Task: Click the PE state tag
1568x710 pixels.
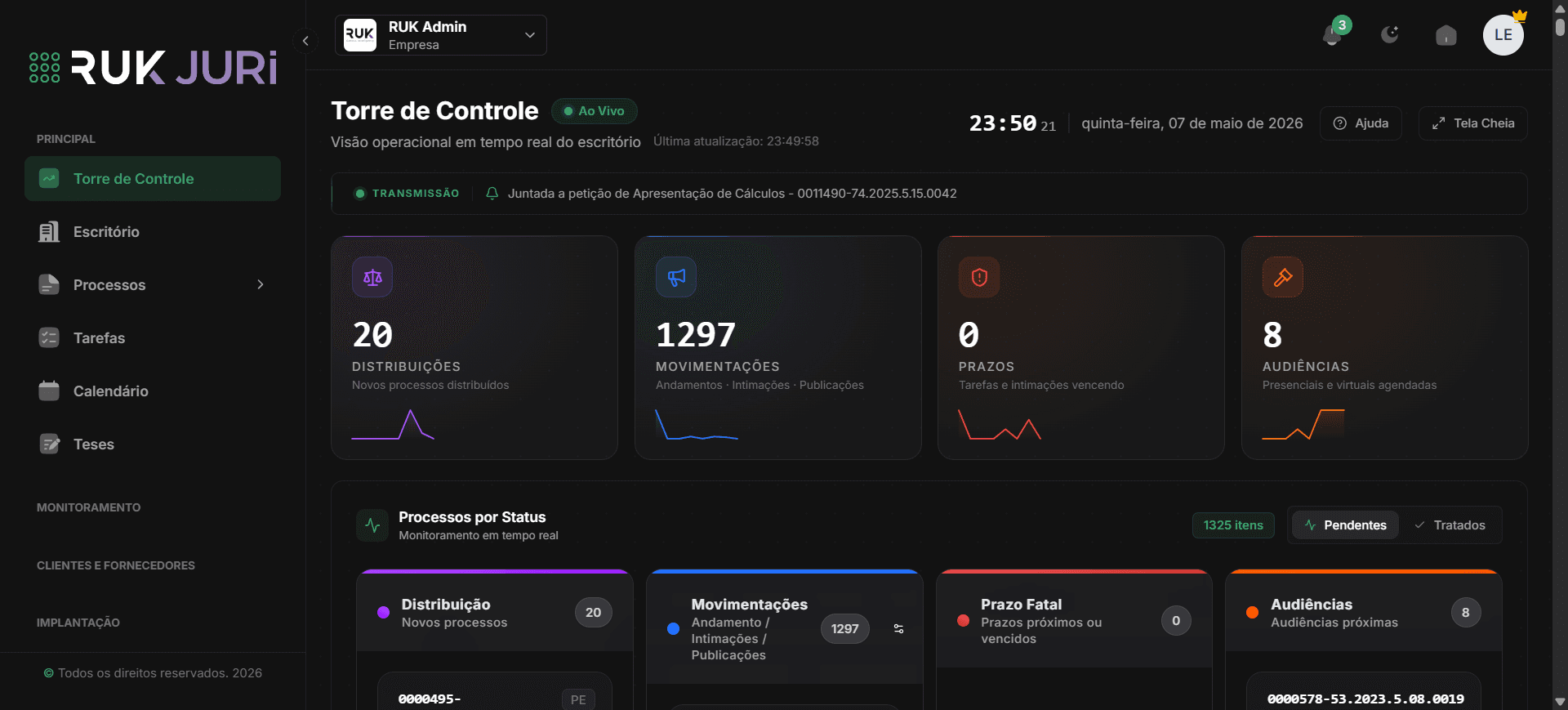Action: [578, 700]
